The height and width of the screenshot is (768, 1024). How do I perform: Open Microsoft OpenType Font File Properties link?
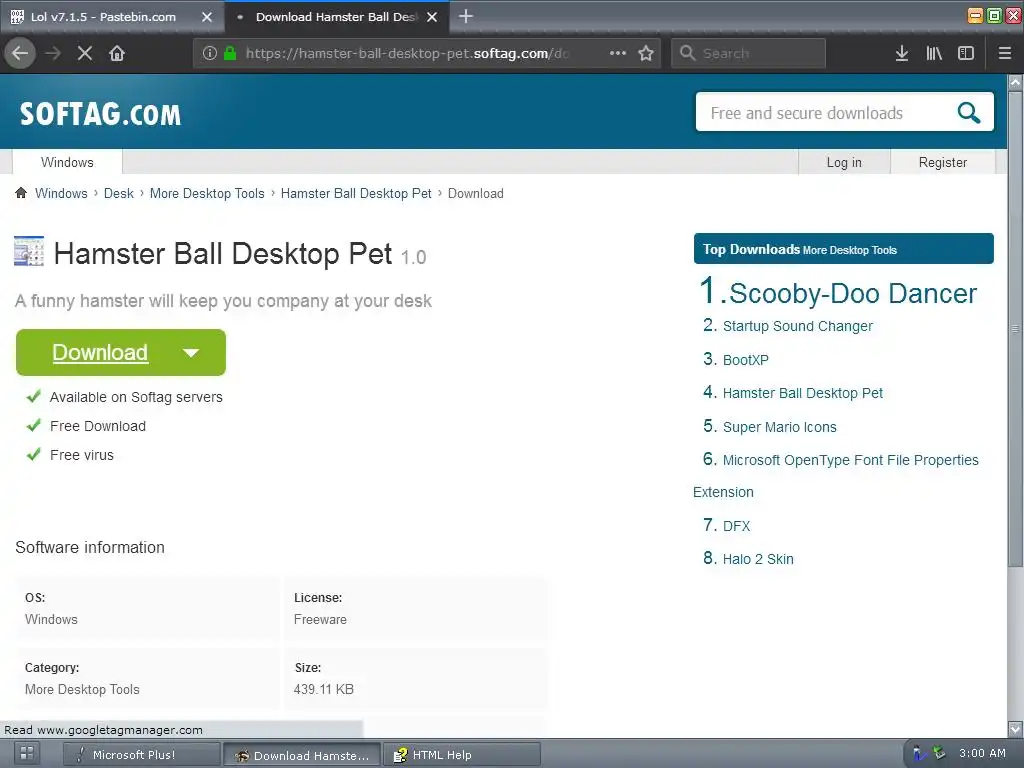click(850, 460)
